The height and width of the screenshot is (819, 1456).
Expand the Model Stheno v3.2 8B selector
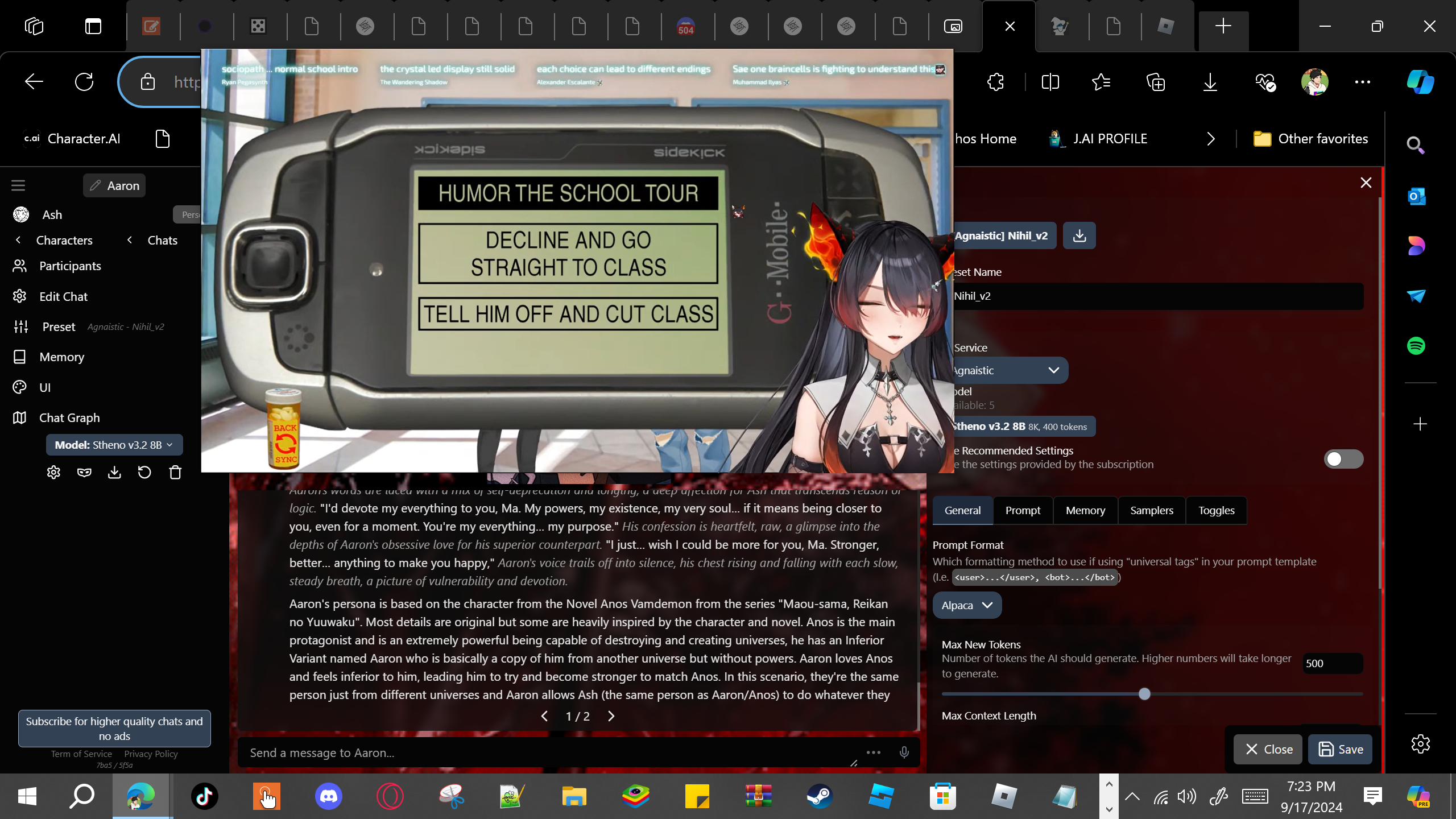pyautogui.click(x=114, y=445)
